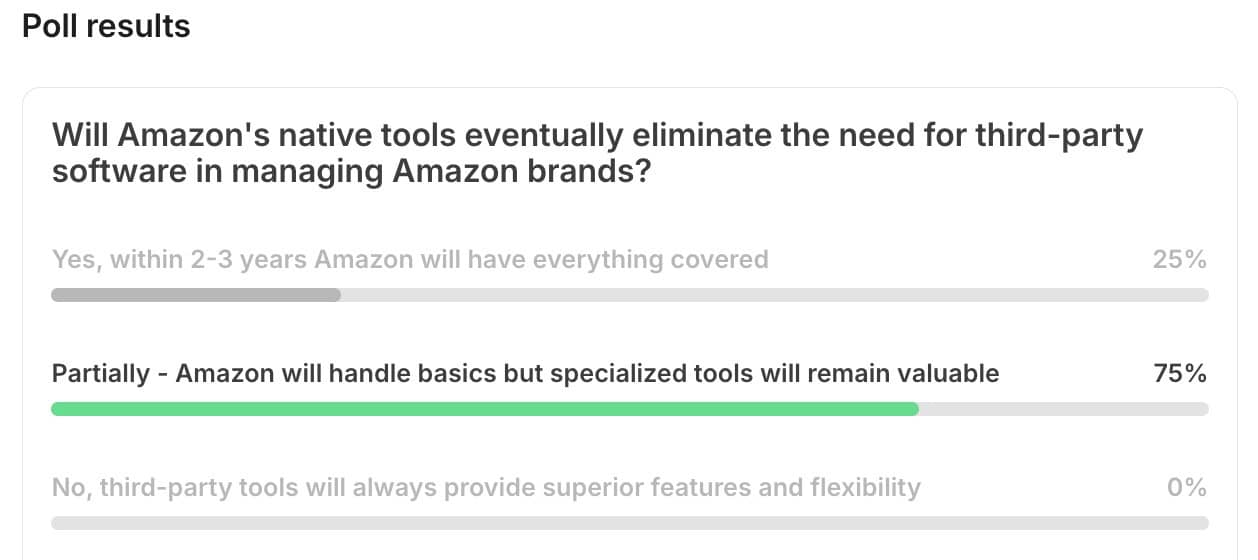Click the "Poll results" heading
Screen dimensions: 1258x560
[106, 26]
